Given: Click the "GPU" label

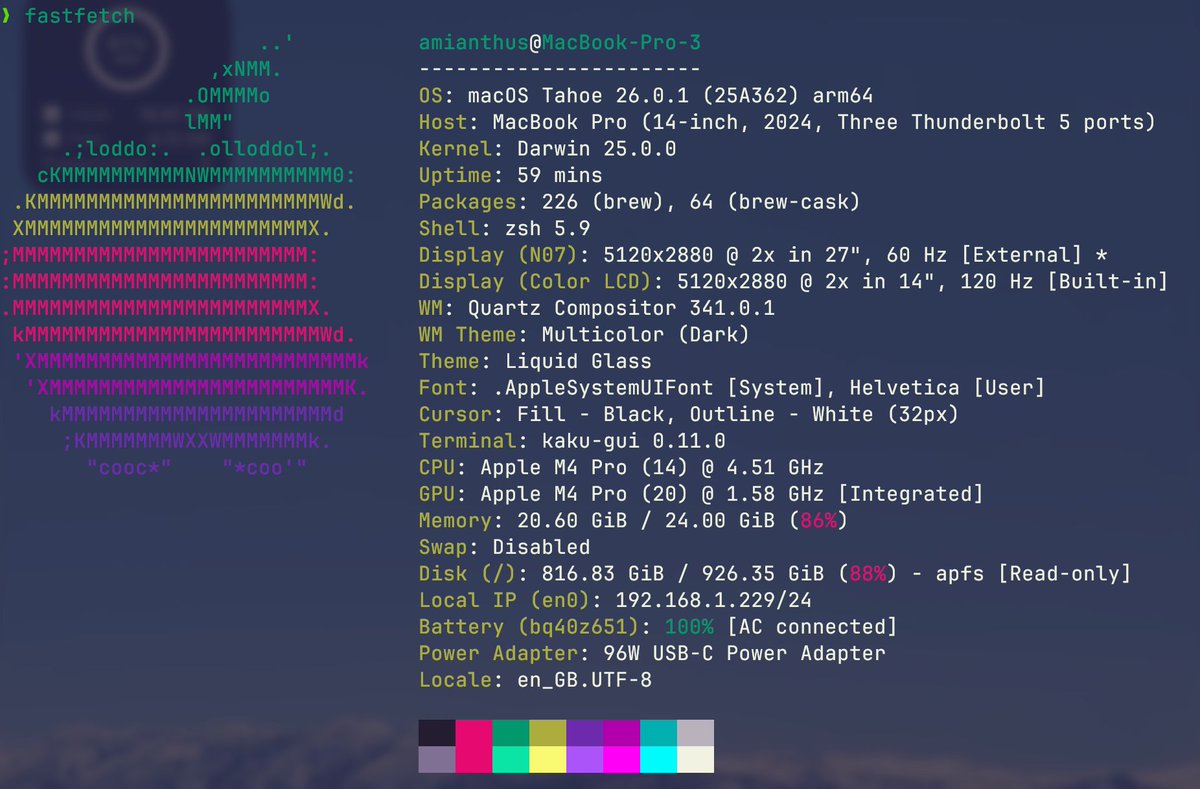Looking at the screenshot, I should (437, 493).
